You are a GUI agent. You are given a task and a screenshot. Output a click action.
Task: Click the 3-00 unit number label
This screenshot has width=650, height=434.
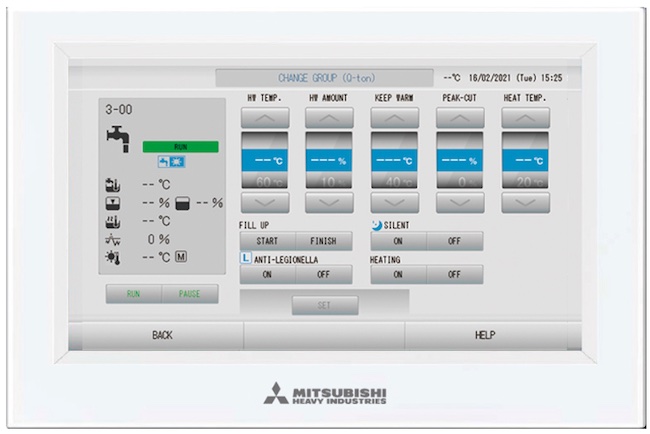(x=119, y=109)
